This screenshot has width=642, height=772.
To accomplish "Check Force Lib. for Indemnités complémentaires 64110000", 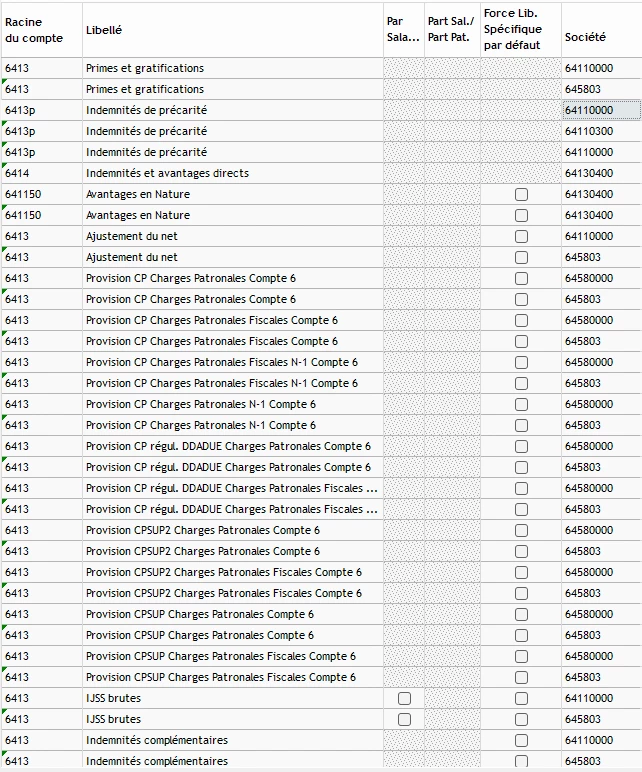I will click(x=521, y=740).
